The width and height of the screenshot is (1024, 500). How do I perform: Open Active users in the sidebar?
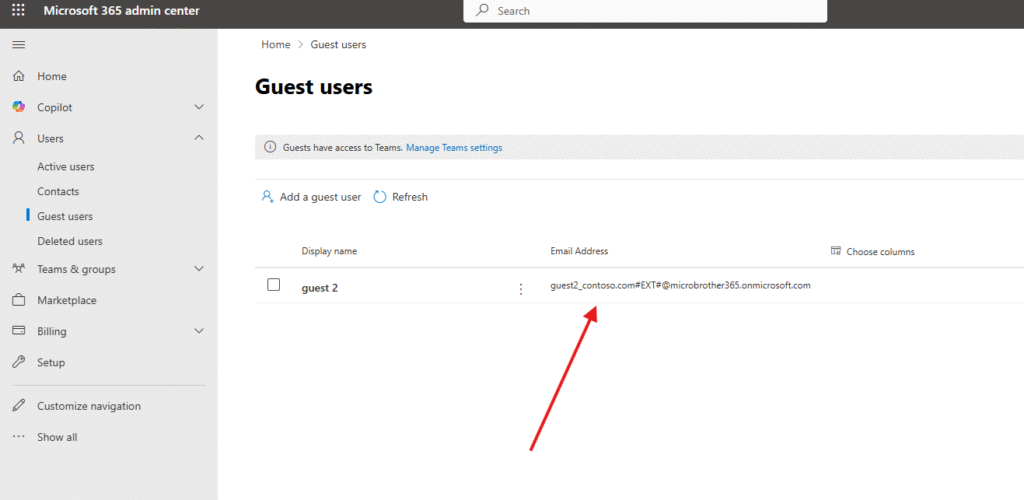pos(66,167)
